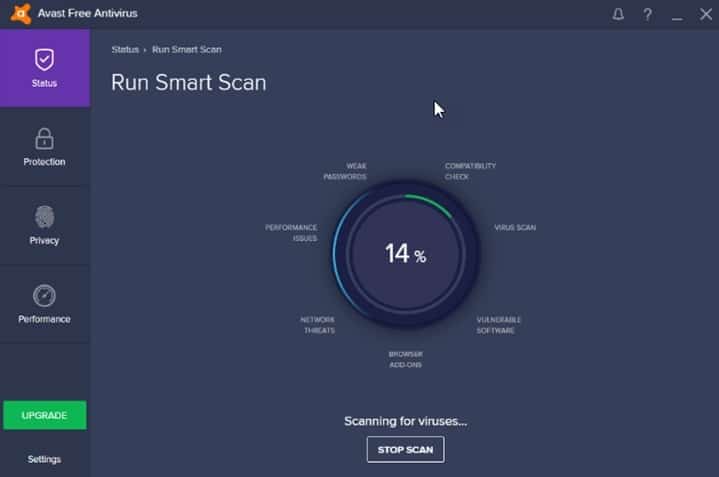Open the Performance sidebar tab label
This screenshot has height=477, width=719.
tap(44, 319)
